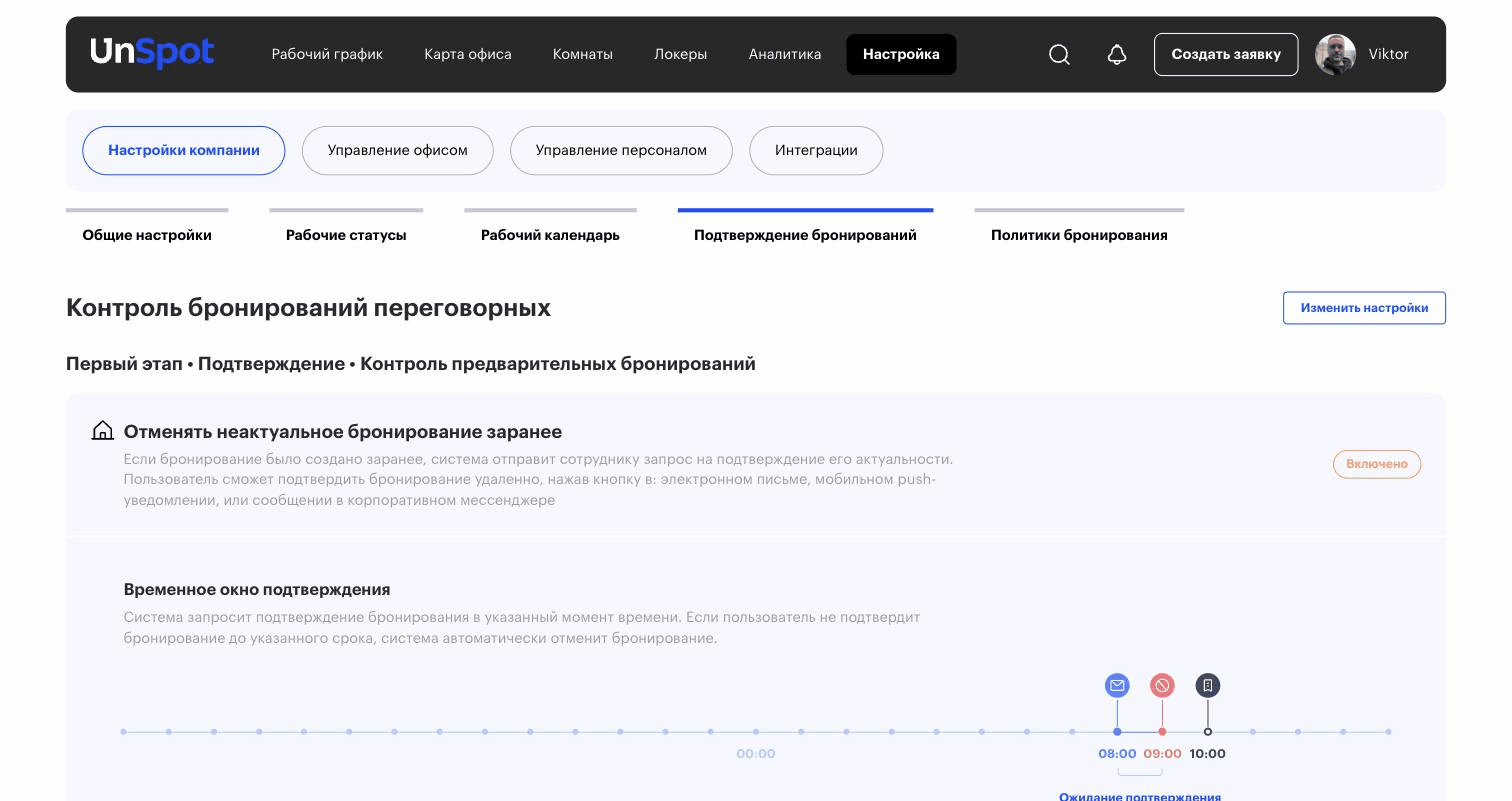Click the Viktor username text
Viewport: 1512px width, 801px height.
point(1388,54)
